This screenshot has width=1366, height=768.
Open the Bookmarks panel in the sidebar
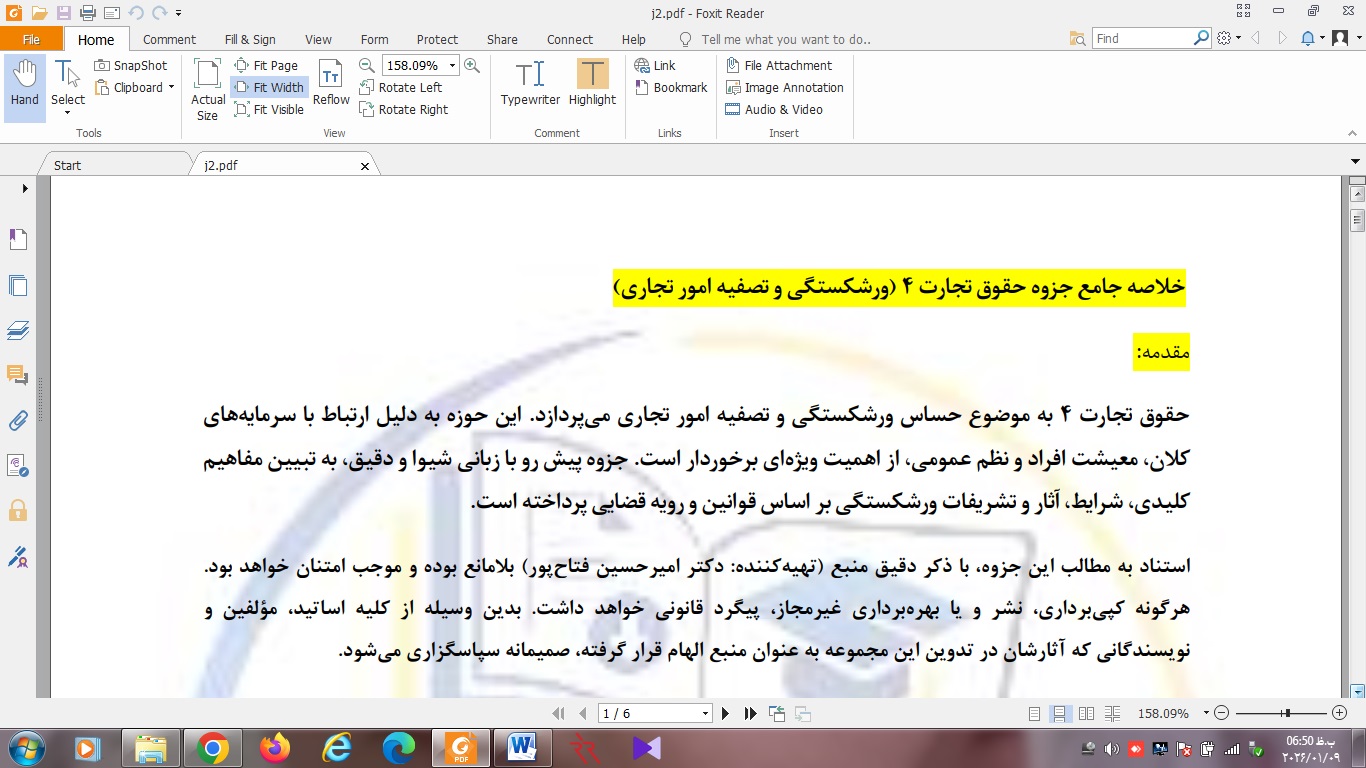coord(18,239)
